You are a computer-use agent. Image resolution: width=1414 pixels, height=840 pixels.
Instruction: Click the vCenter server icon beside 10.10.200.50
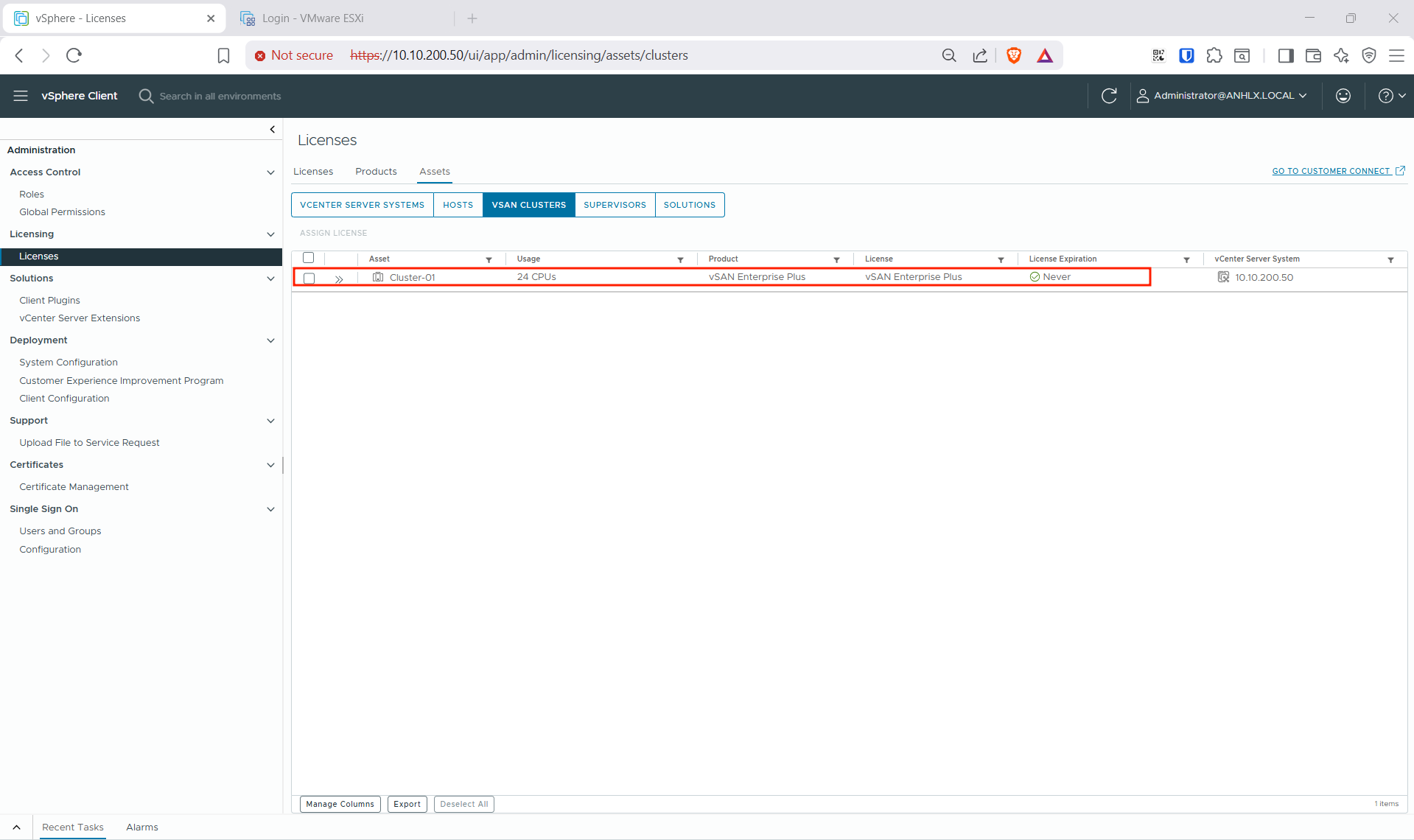(1223, 277)
